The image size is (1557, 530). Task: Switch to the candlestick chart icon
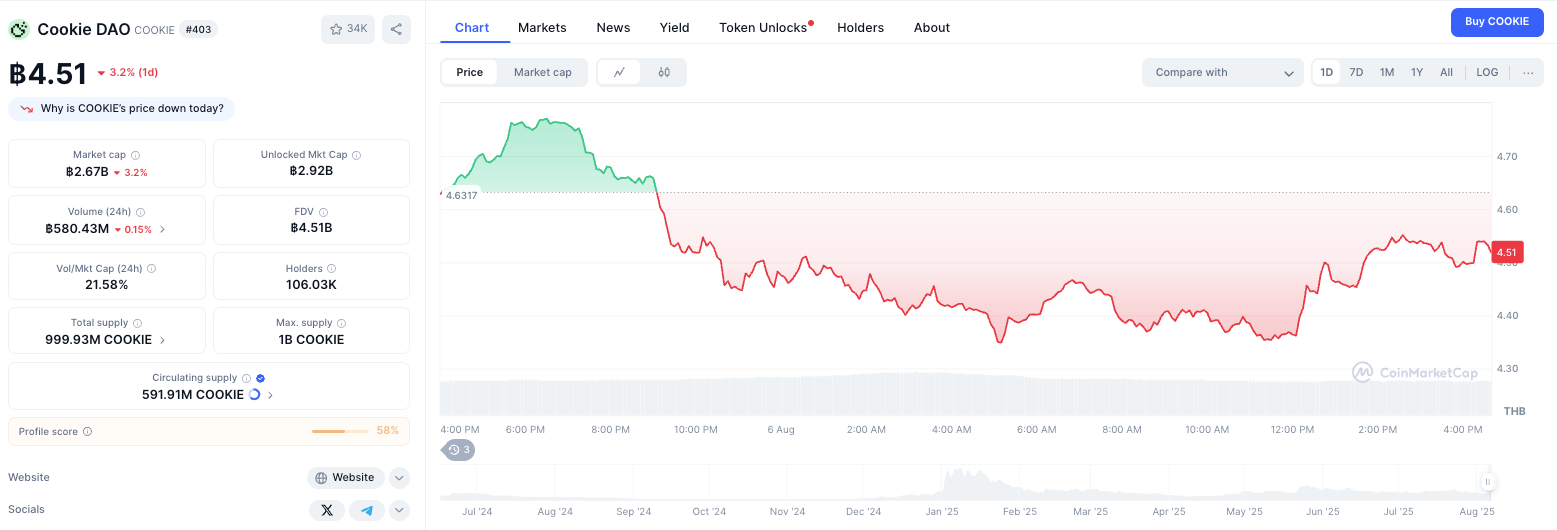click(664, 72)
